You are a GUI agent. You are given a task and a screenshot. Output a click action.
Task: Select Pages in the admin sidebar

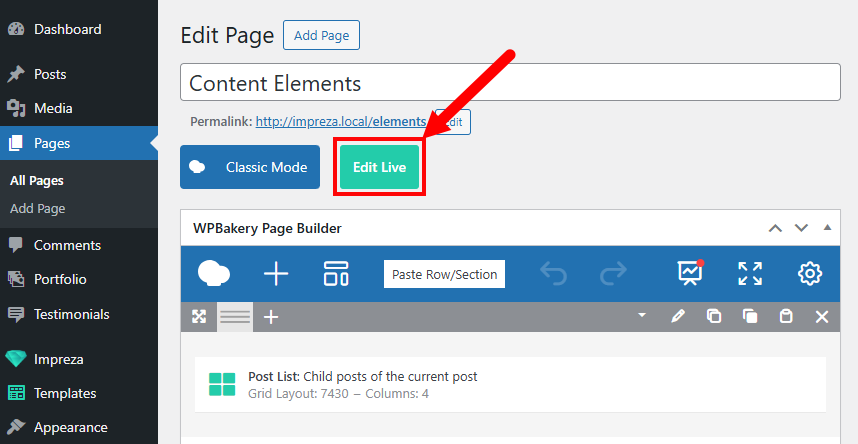(x=79, y=143)
